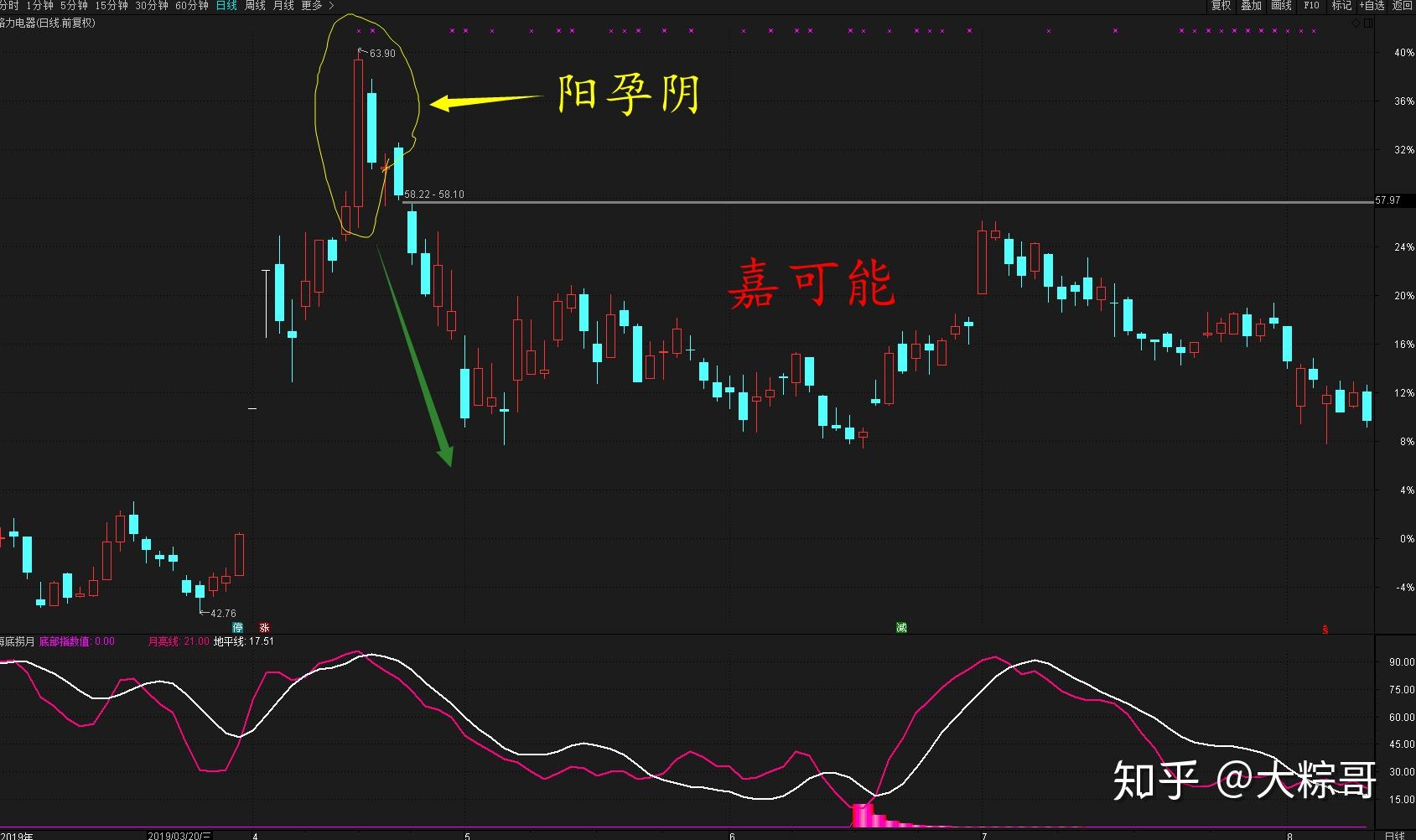Switch to 60分钟 chart period
Screen dimensions: 1416x840
[x=192, y=6]
